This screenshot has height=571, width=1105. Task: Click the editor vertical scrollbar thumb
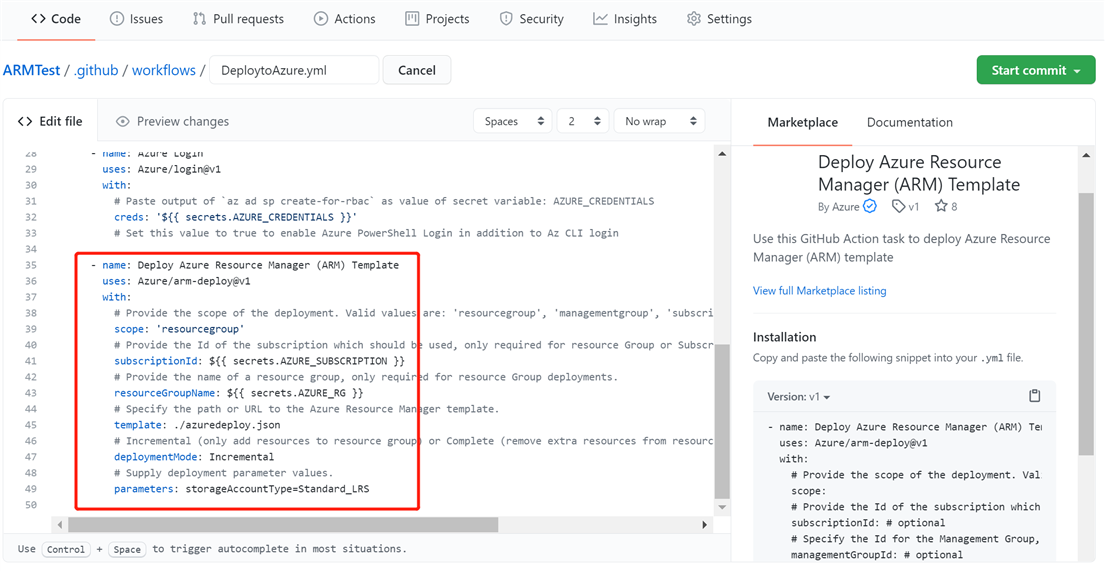coord(722,421)
